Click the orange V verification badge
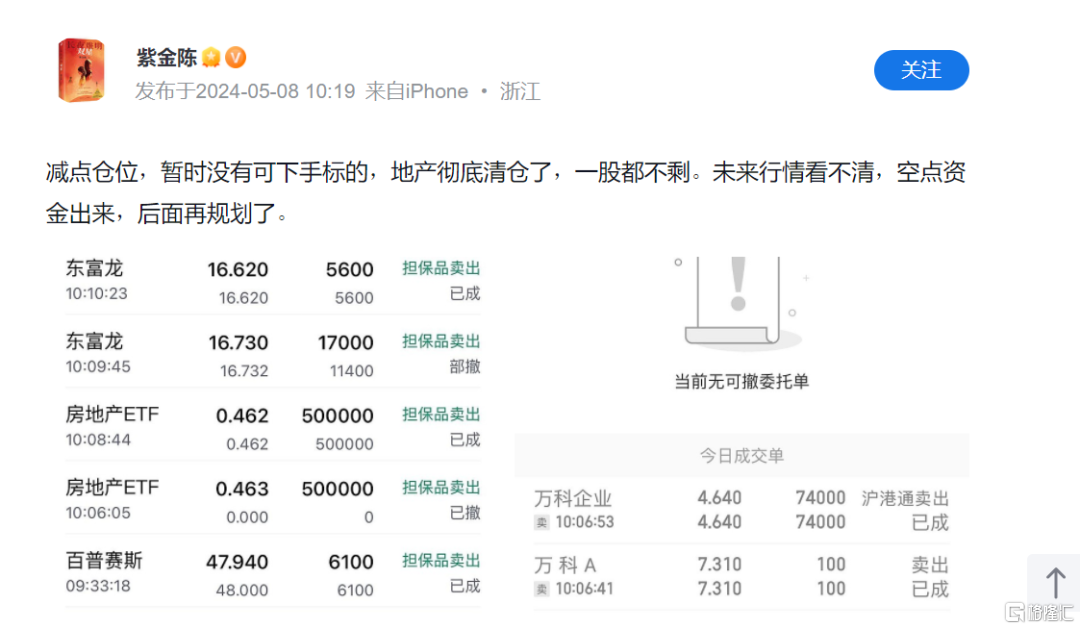 coord(236,58)
